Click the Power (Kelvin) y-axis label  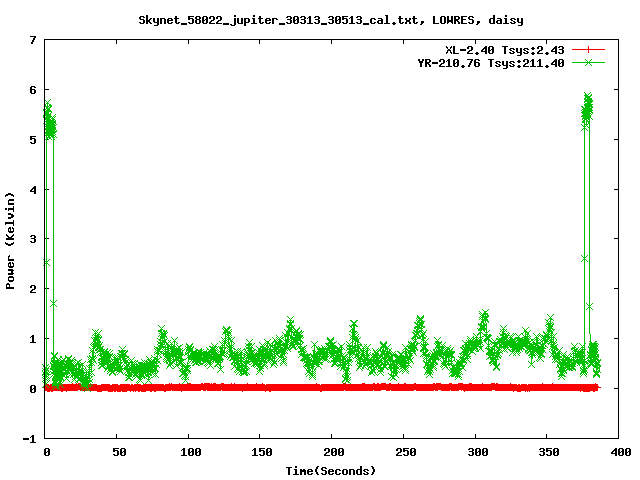(x=11, y=240)
